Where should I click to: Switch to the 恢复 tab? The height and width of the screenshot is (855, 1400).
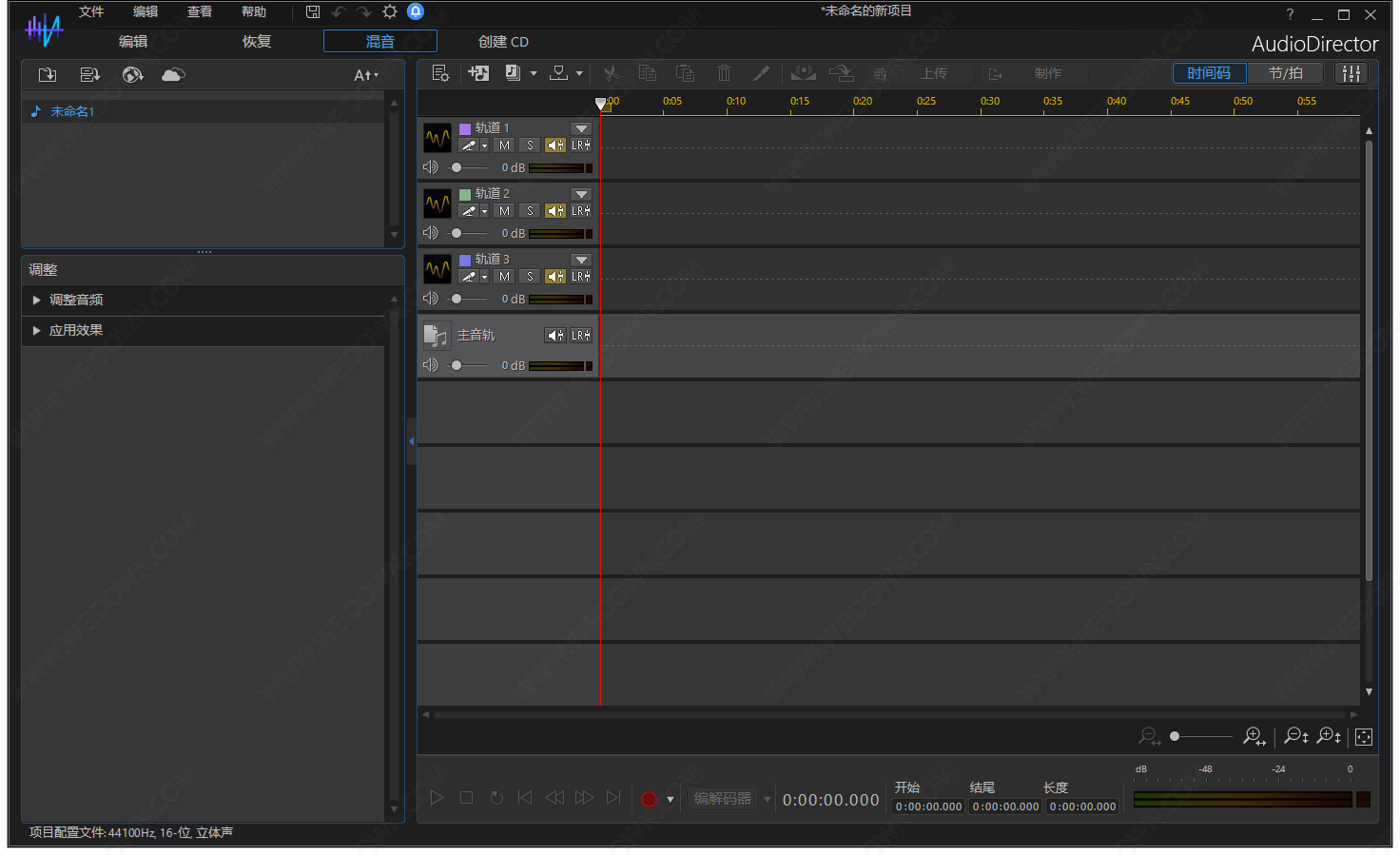pyautogui.click(x=257, y=42)
